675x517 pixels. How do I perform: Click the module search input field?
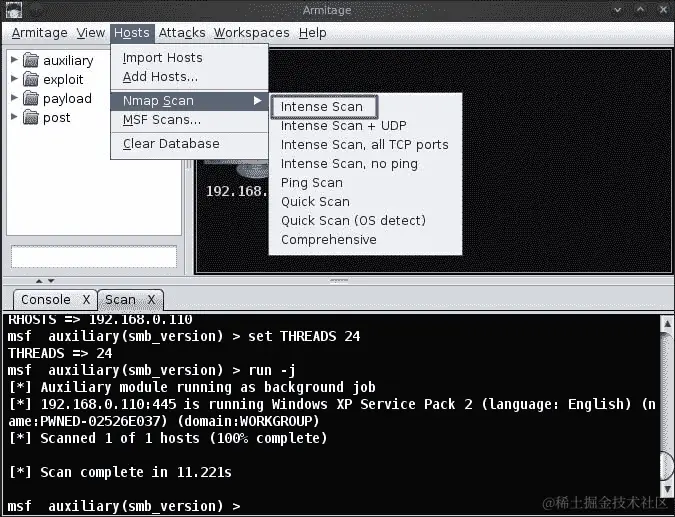(94, 257)
